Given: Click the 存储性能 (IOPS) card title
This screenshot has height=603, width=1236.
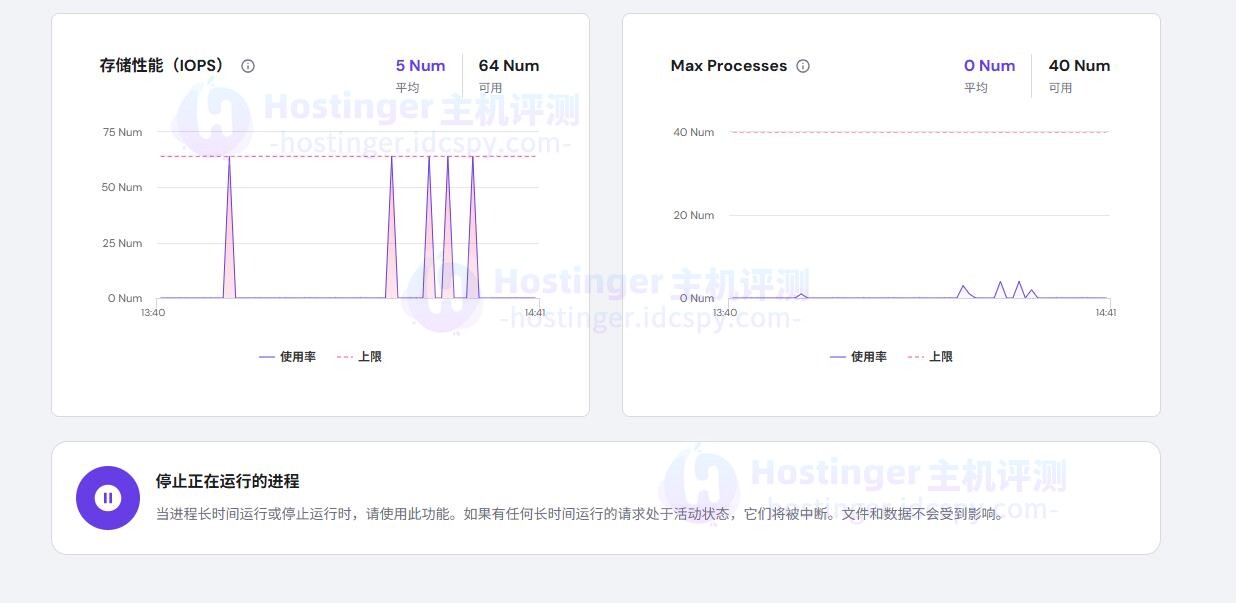Looking at the screenshot, I should tap(162, 66).
